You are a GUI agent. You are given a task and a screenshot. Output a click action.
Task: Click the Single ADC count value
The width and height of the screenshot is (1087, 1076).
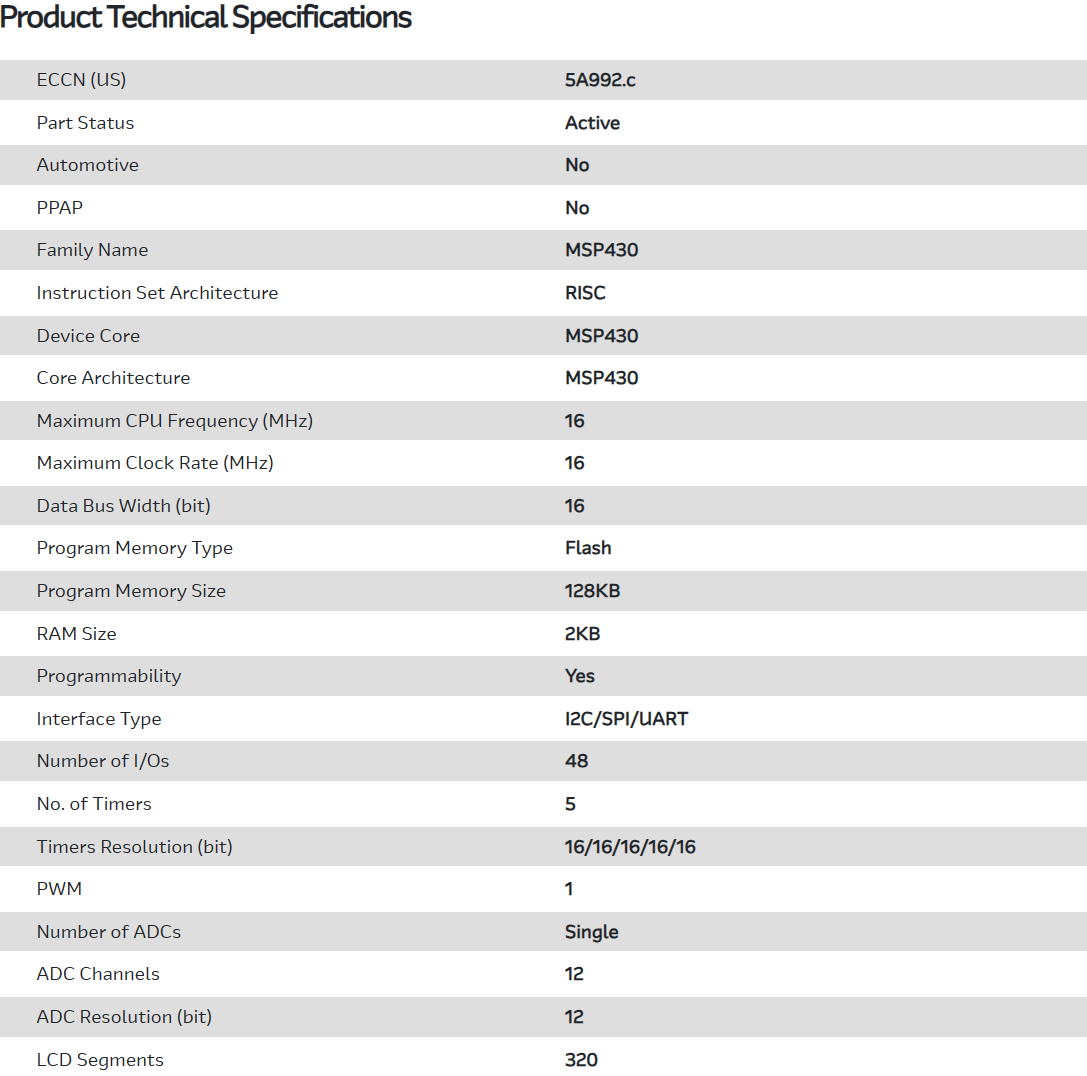[591, 932]
